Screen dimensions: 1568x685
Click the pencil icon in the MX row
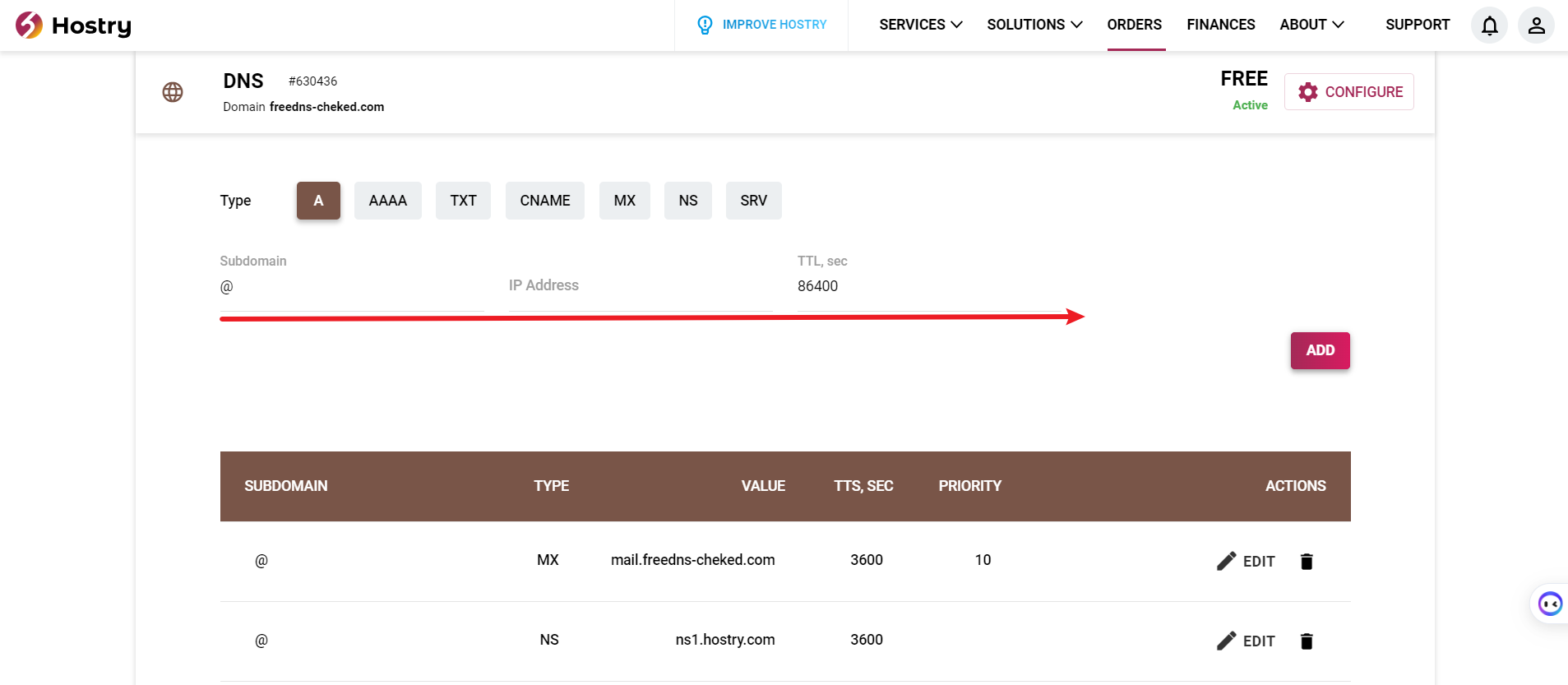click(1226, 561)
